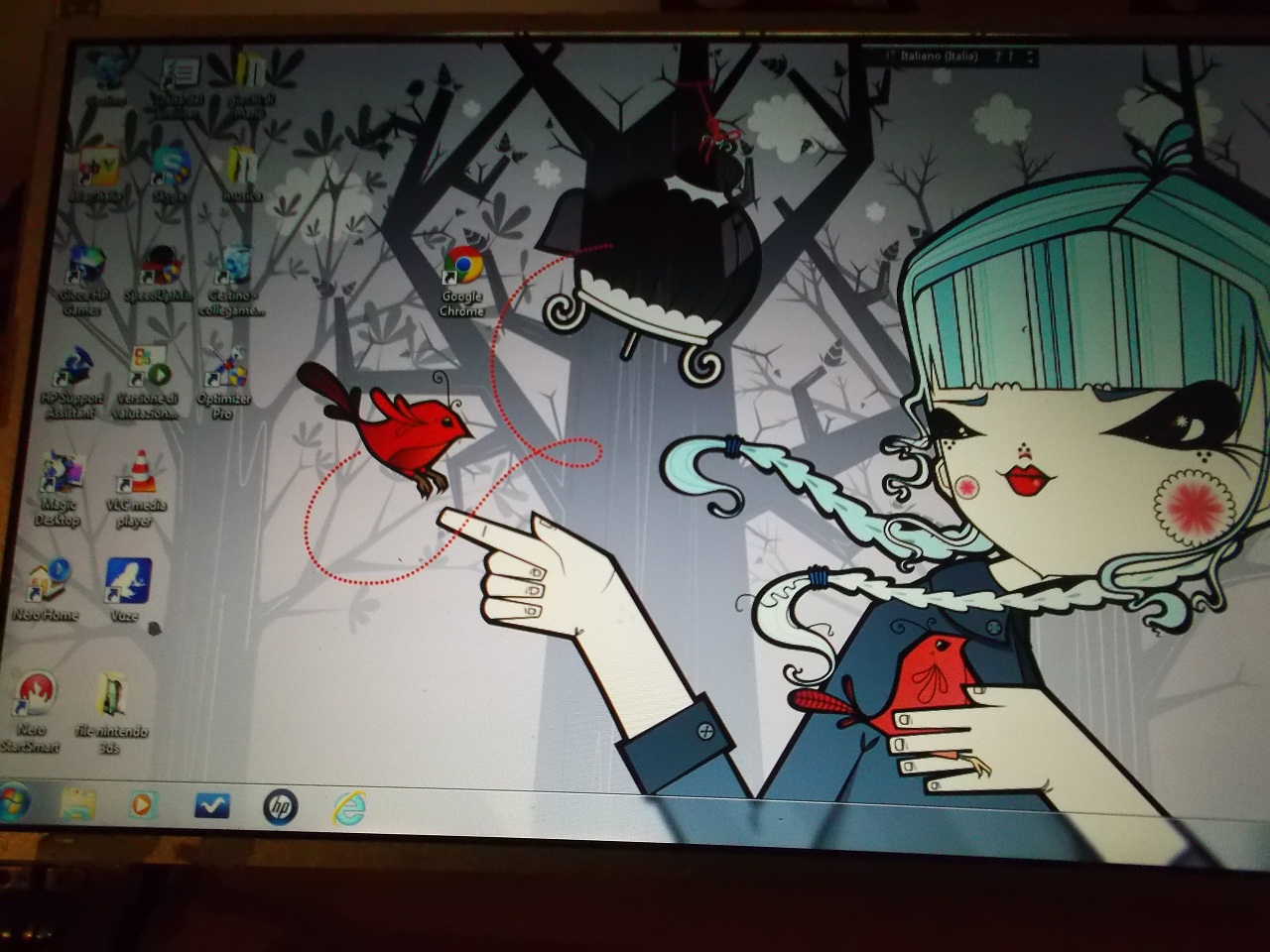Open the blue checkmark taskbar app

click(x=211, y=806)
